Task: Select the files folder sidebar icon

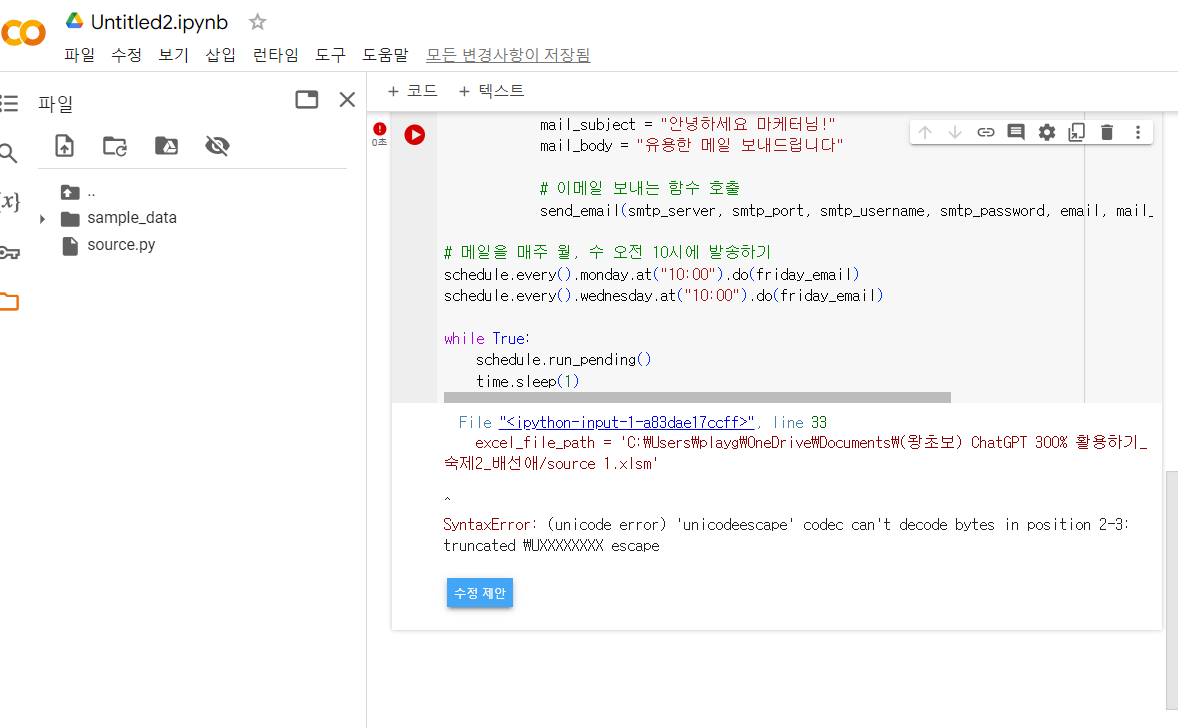Action: coord(9,301)
